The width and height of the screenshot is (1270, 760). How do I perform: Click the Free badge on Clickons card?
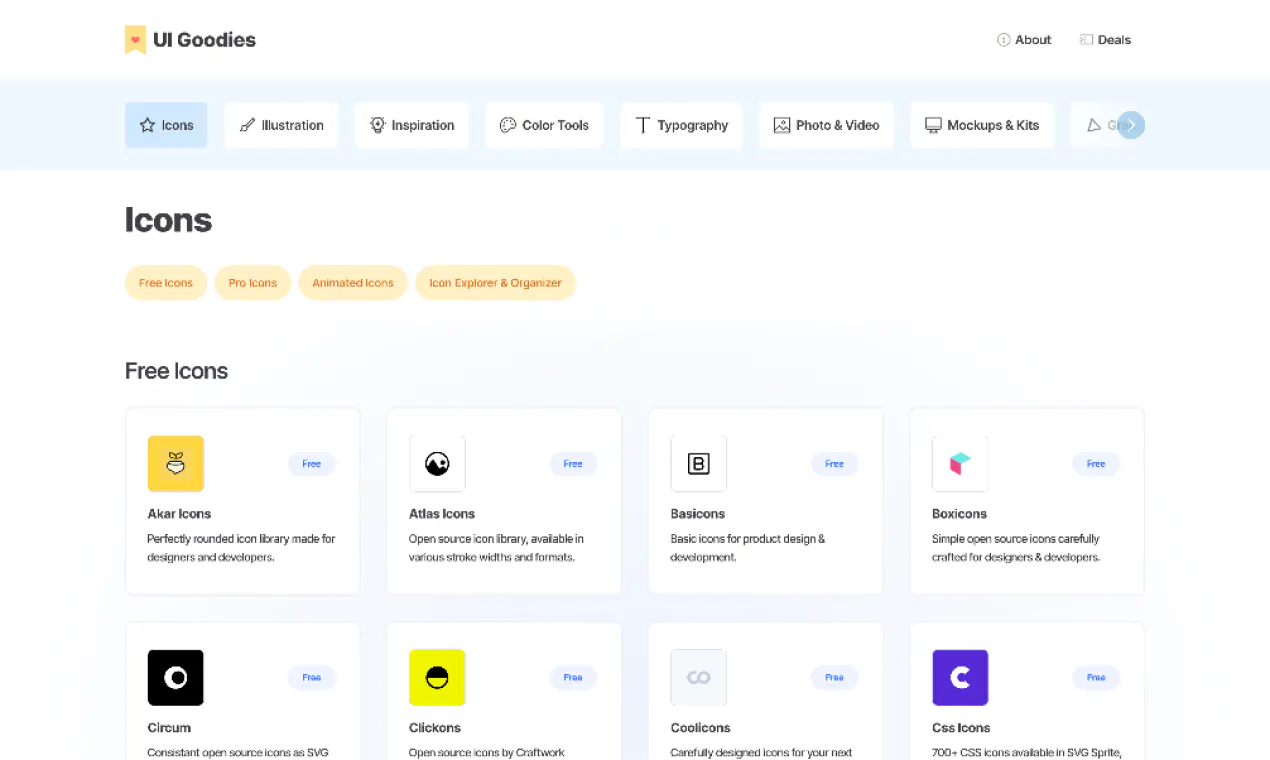tap(573, 678)
